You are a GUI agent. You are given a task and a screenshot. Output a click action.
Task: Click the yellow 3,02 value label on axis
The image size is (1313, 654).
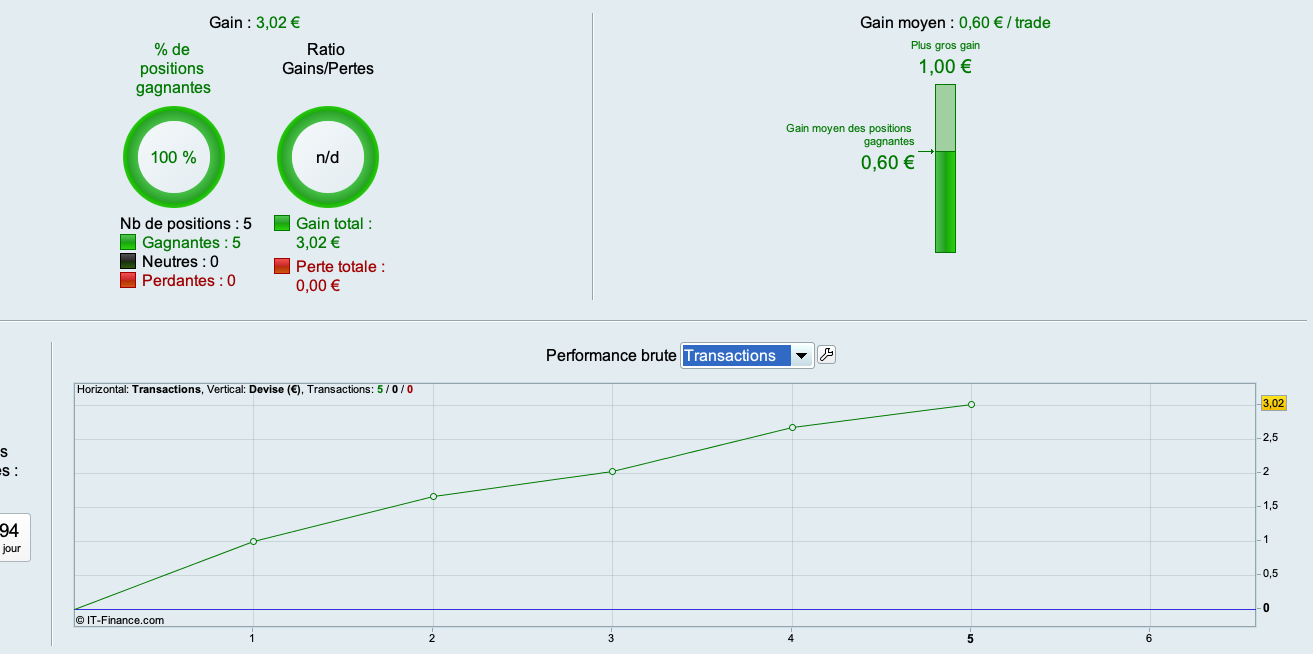[x=1273, y=403]
